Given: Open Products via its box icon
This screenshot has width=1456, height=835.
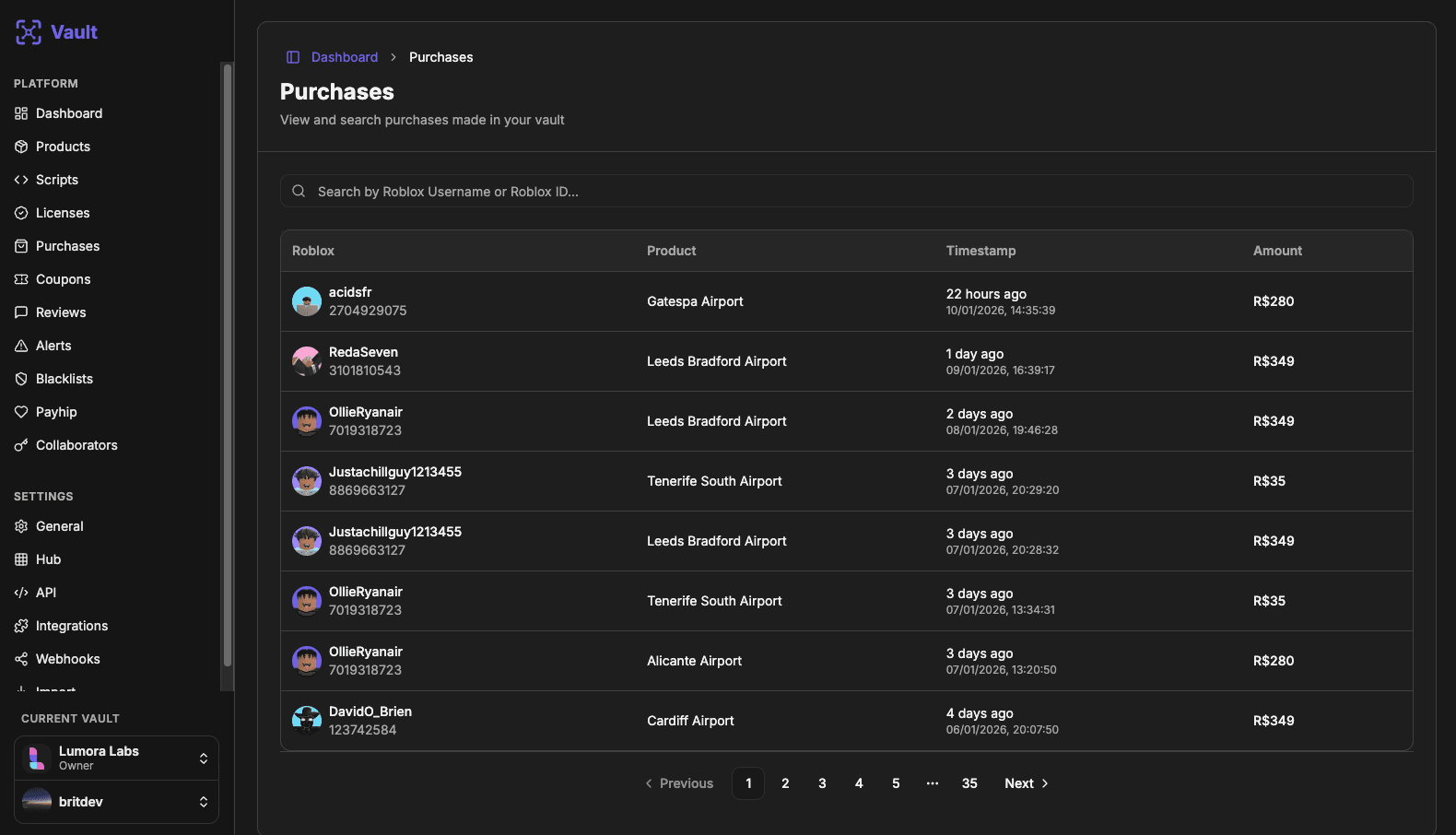Looking at the screenshot, I should pyautogui.click(x=21, y=147).
